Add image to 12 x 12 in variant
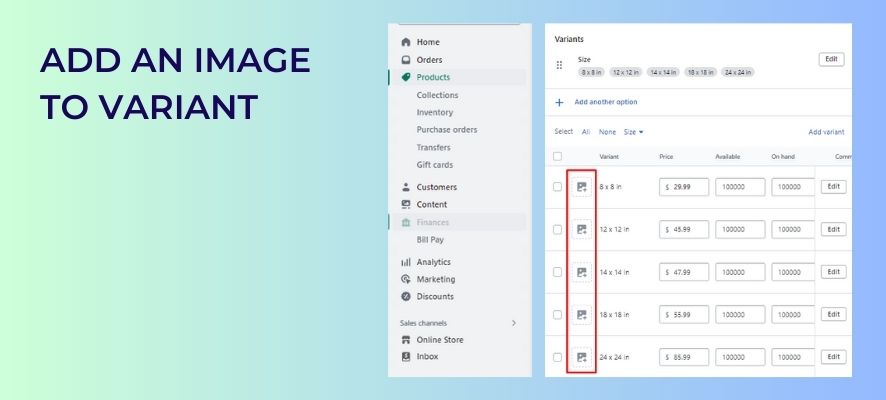This screenshot has height=400, width=886. click(581, 229)
